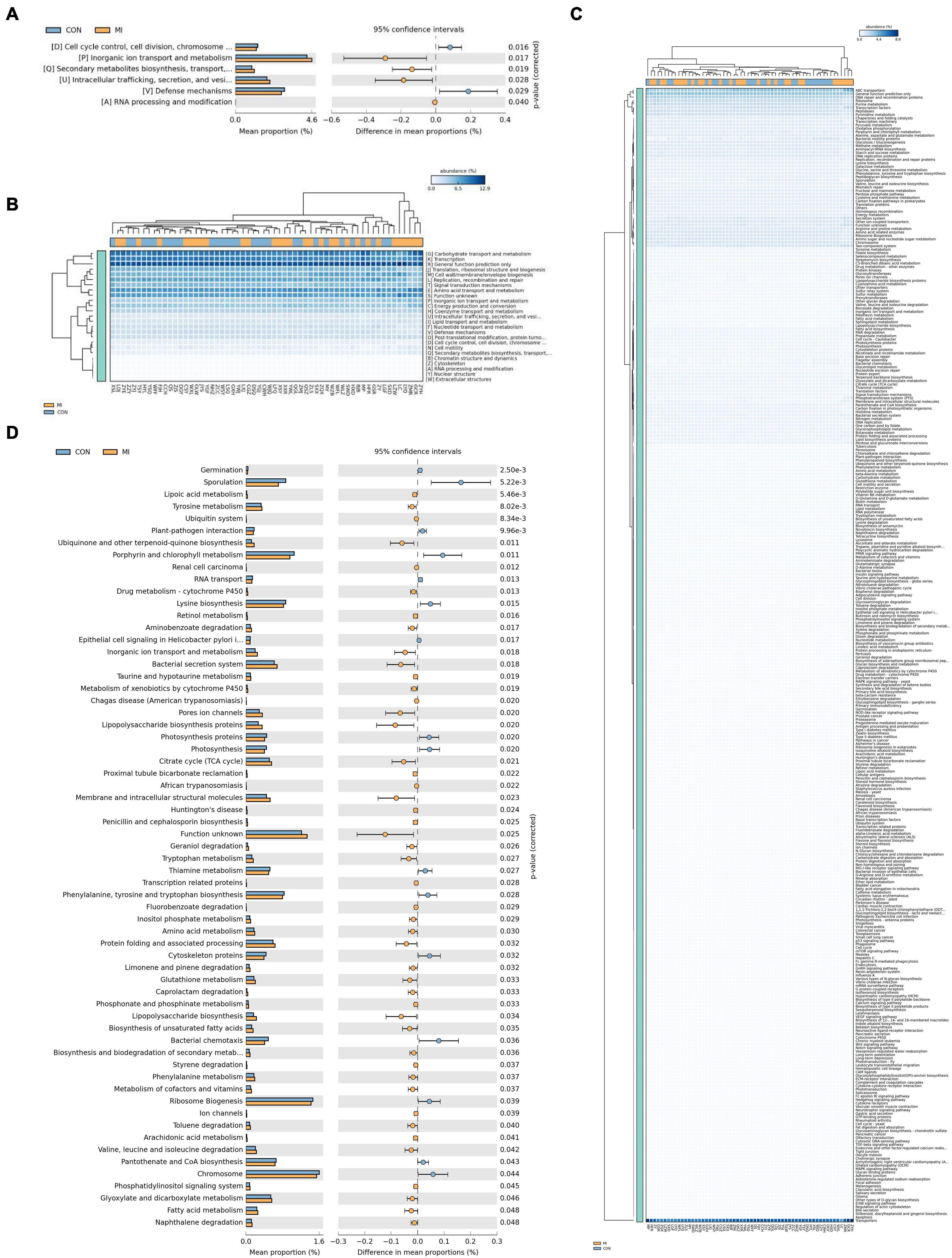This screenshot has height=1258, width=952.
Task: Click the Sporulation confidence interval dot in panel D
Action: (x=461, y=482)
